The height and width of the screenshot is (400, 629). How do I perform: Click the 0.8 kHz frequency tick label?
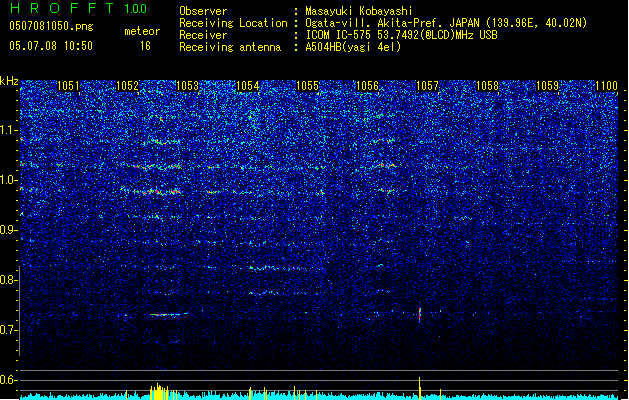tap(9, 280)
